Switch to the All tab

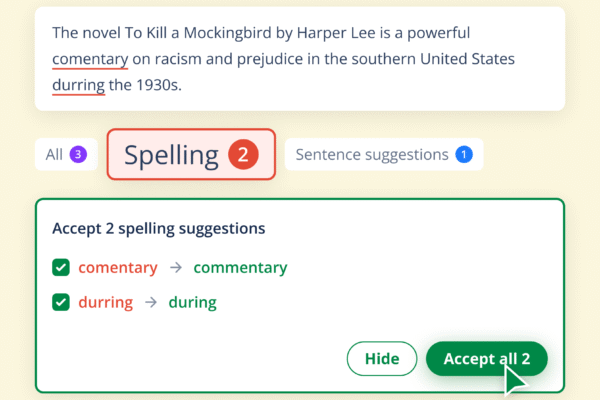pyautogui.click(x=66, y=155)
